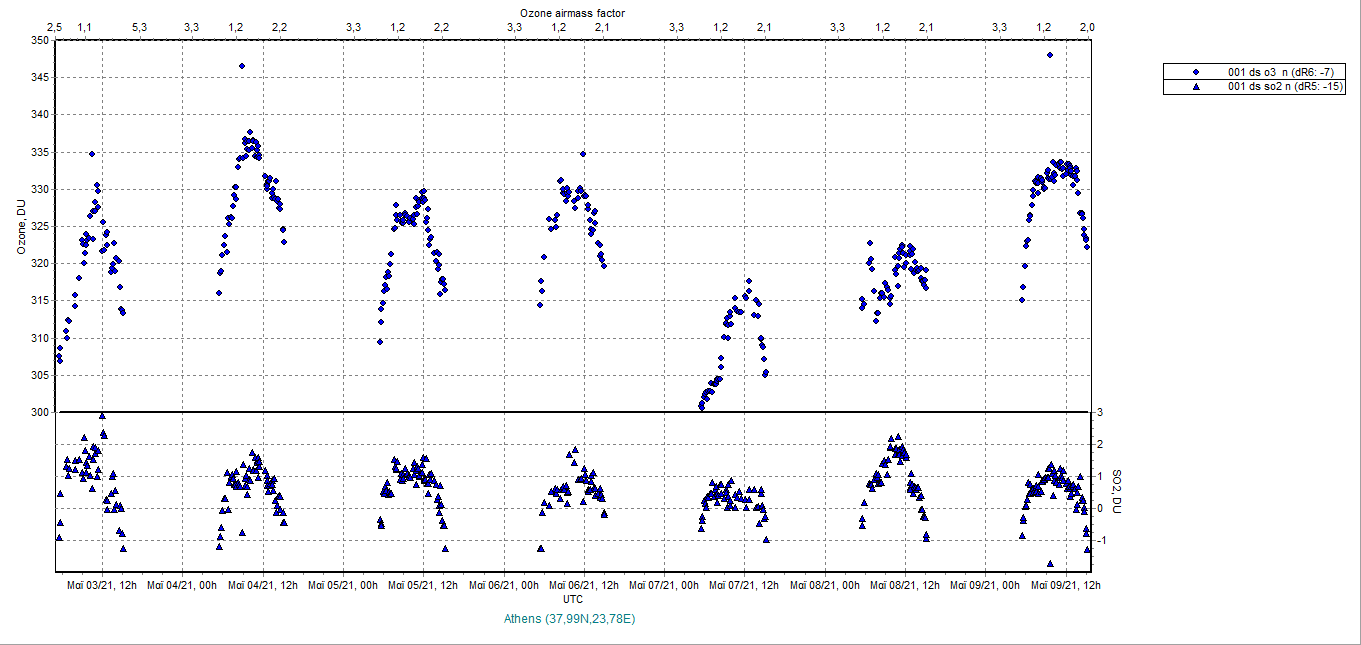Pick the highest ozone point on Mai 09
This screenshot has height=645, width=1361.
tap(1049, 55)
